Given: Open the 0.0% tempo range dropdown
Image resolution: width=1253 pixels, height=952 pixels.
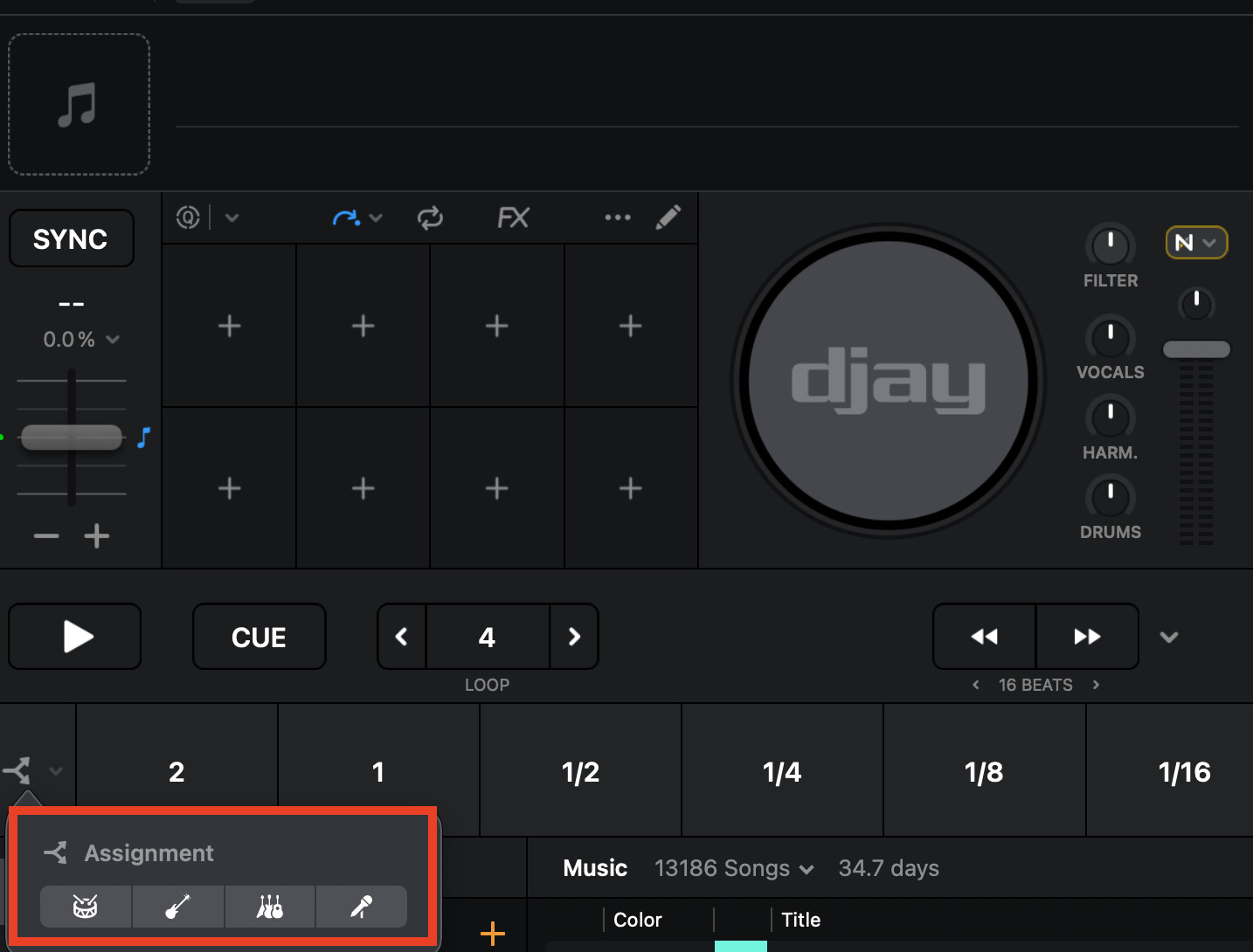Looking at the screenshot, I should (81, 339).
